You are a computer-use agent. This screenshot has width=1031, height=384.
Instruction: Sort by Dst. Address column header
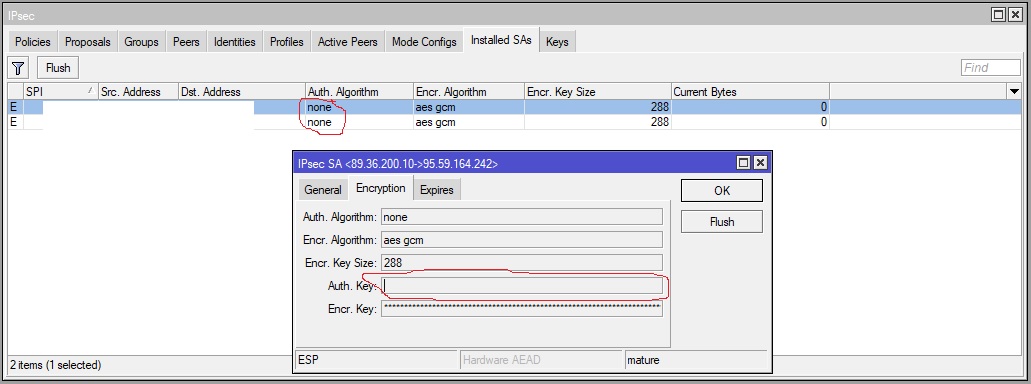pyautogui.click(x=242, y=92)
